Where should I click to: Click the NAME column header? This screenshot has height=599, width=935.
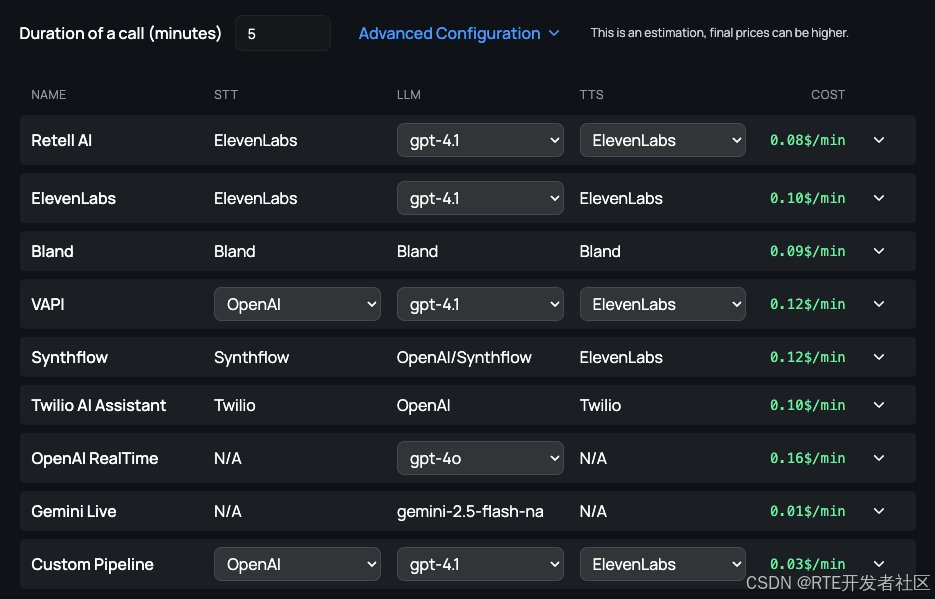[x=48, y=95]
